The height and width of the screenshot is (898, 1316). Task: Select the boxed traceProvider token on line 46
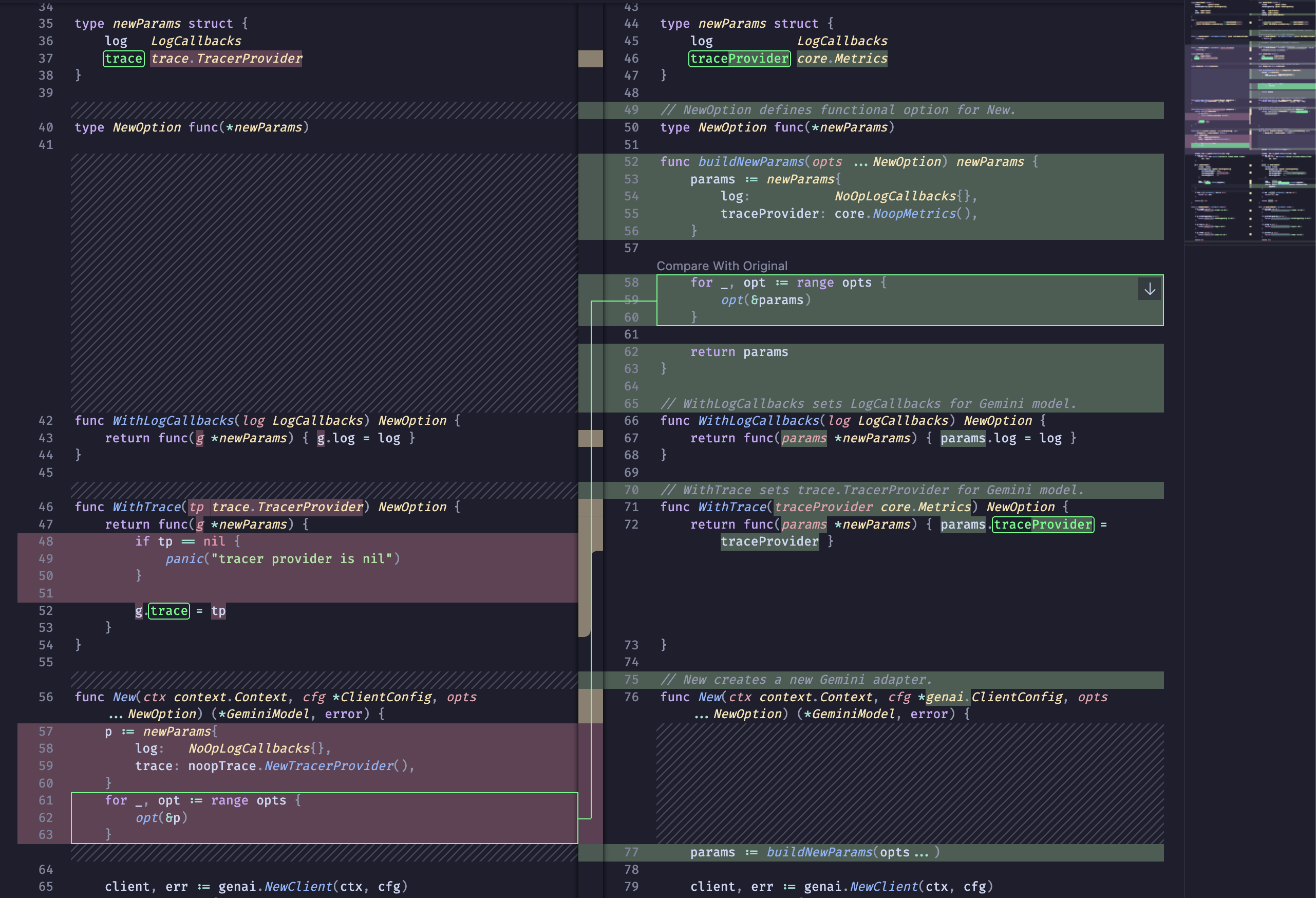pos(739,59)
